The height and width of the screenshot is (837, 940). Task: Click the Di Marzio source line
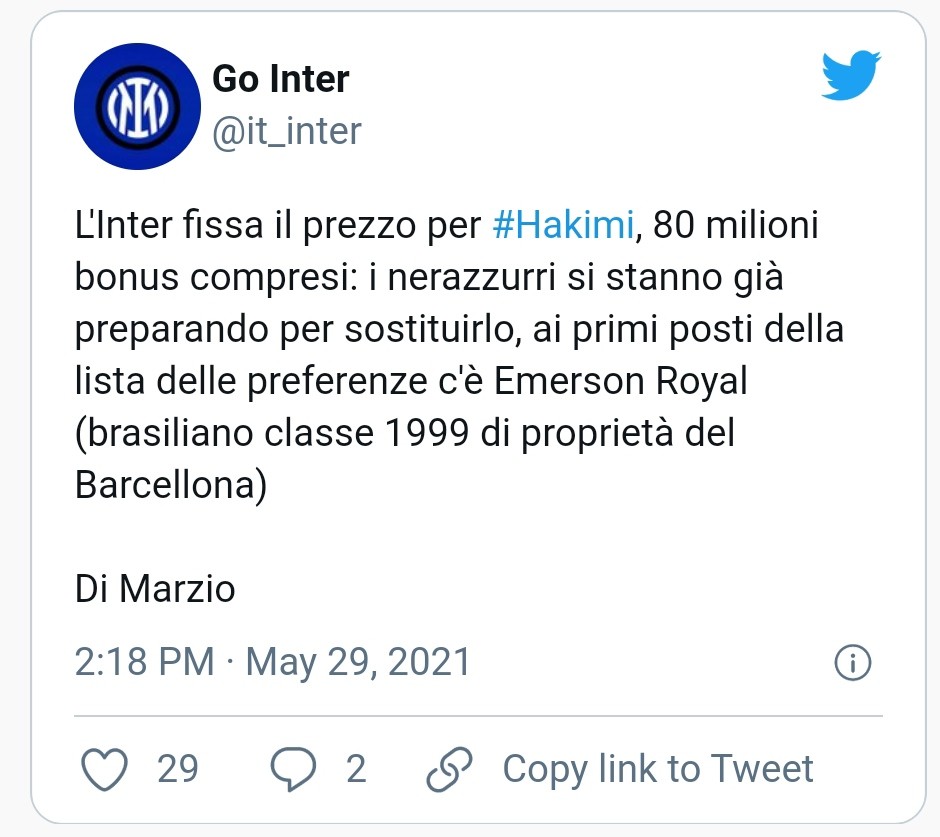[155, 589]
